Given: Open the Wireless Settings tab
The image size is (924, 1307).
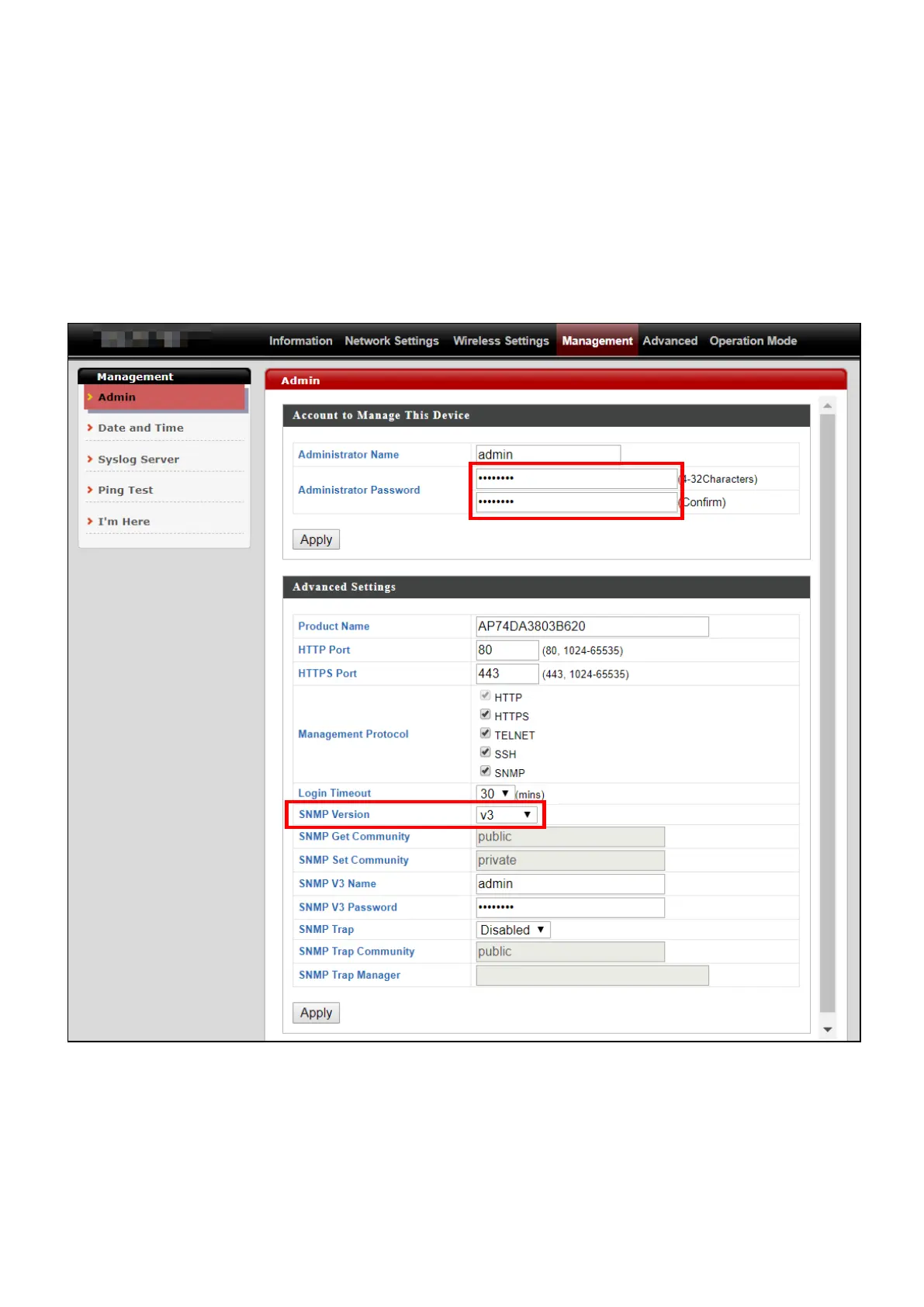Looking at the screenshot, I should 501,341.
